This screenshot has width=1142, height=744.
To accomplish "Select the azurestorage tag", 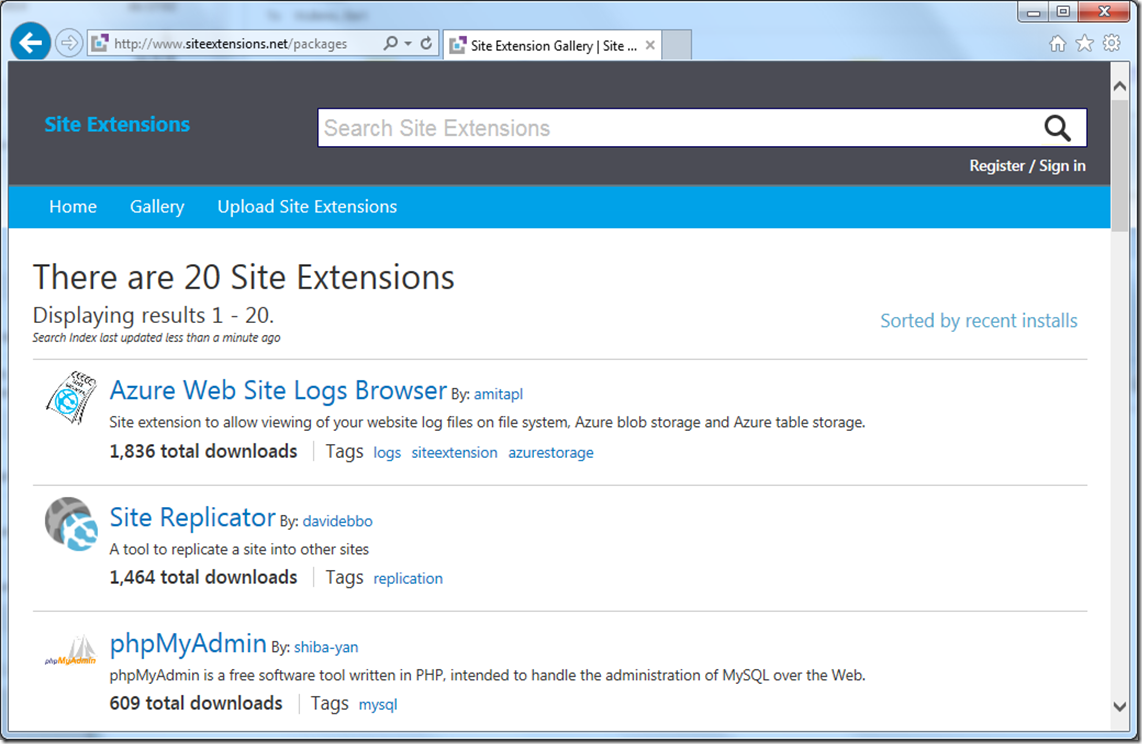I will click(551, 453).
